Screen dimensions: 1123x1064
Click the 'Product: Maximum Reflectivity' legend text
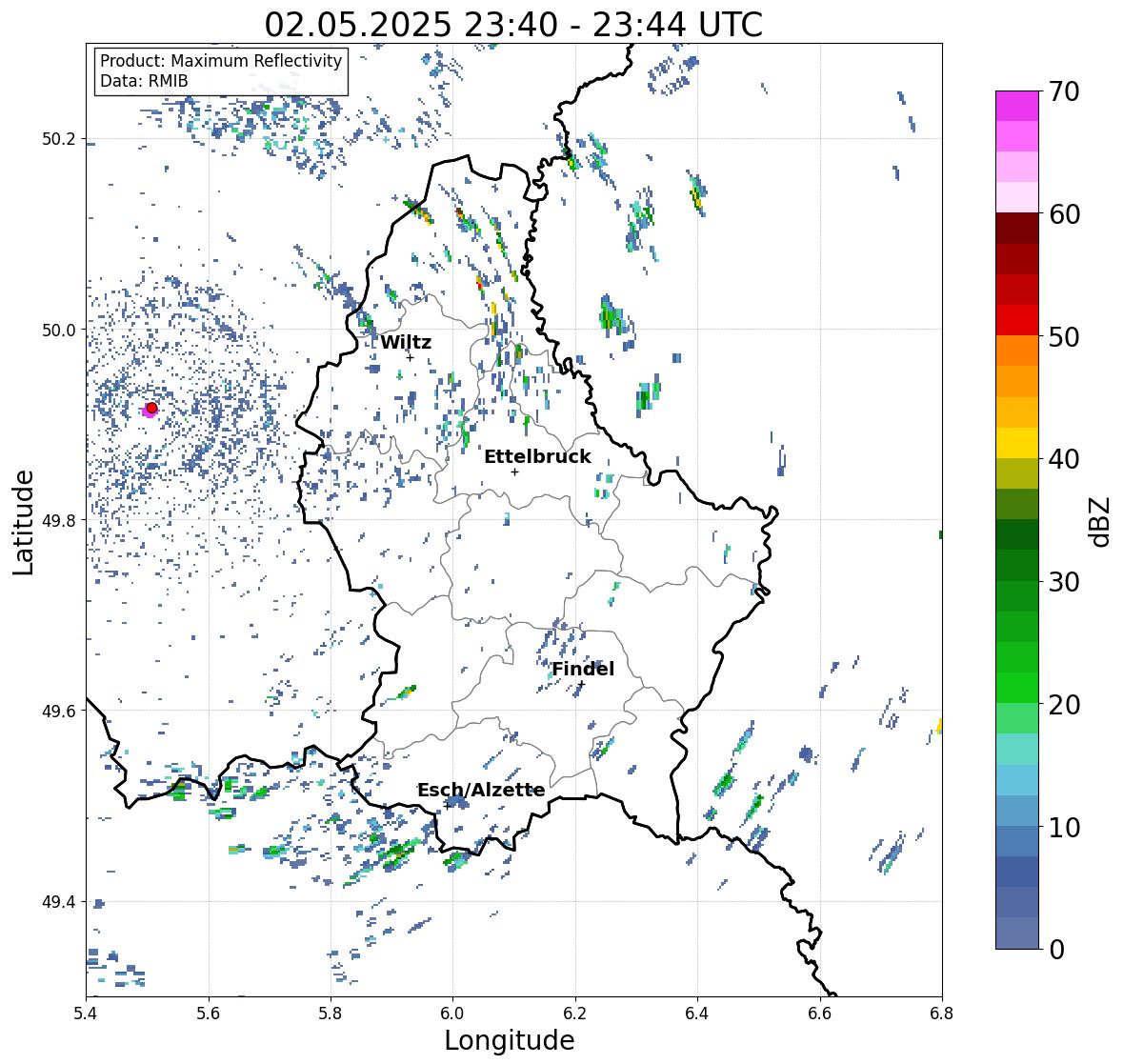click(x=221, y=61)
